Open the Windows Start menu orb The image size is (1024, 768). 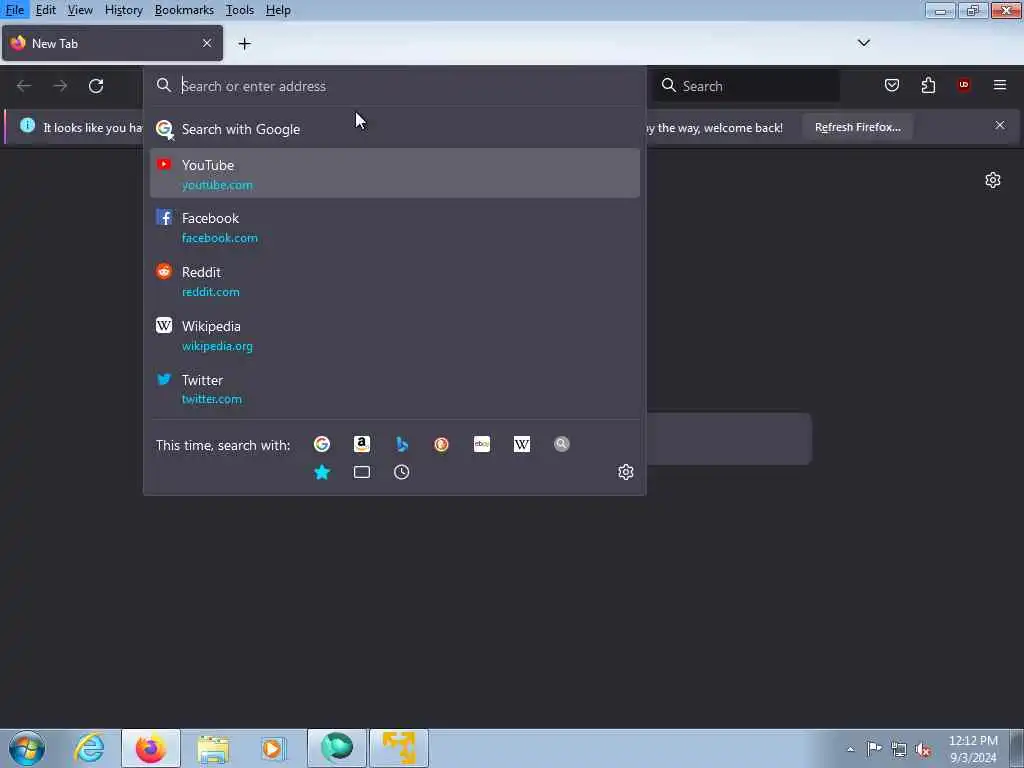pyautogui.click(x=27, y=748)
